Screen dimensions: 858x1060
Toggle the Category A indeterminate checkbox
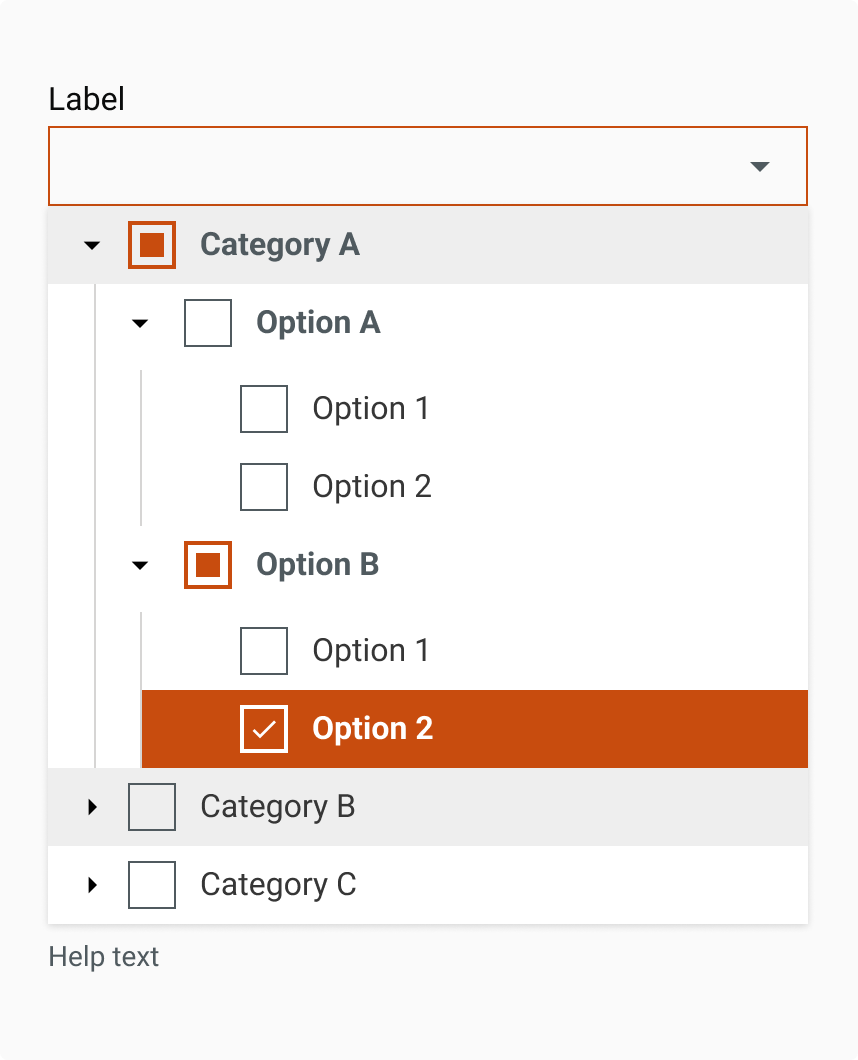click(x=152, y=245)
